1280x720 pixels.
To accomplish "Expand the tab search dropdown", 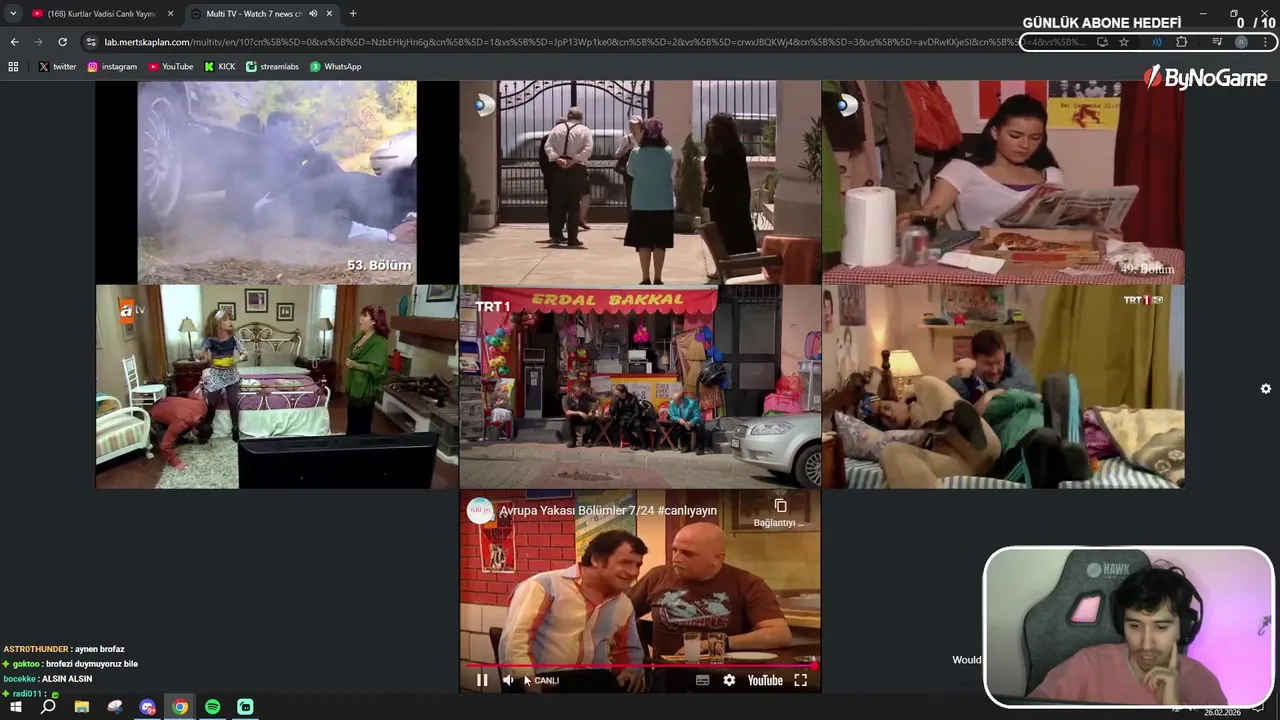I will coord(13,14).
